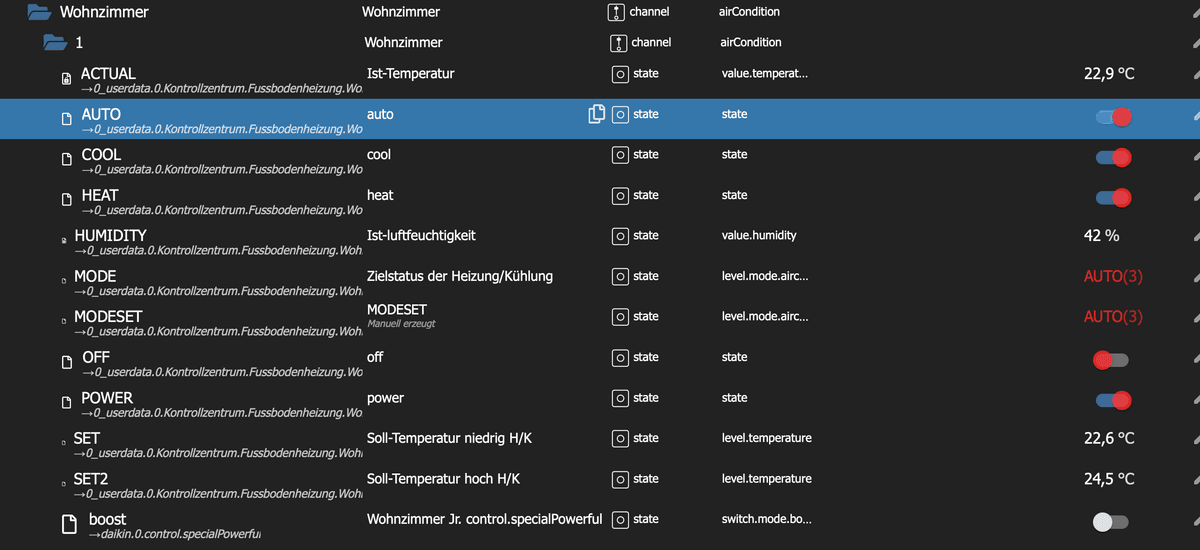Click Soll-Temperatur hoch H/K name cell
The width and height of the screenshot is (1200, 550).
(444, 479)
